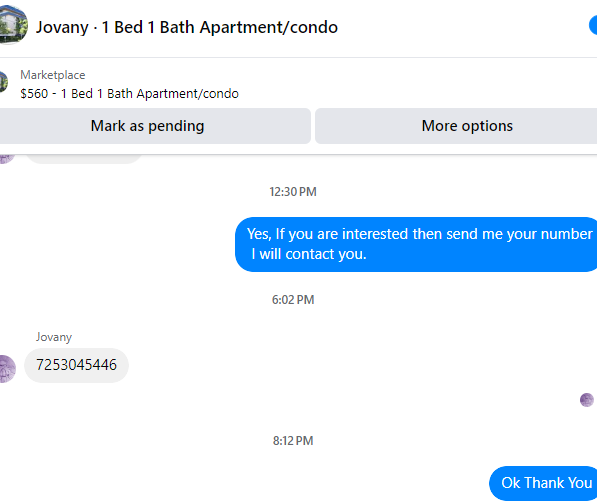597x503 pixels.
Task: Click the cut-off gray bubble under the buttons
Action: coord(84,159)
